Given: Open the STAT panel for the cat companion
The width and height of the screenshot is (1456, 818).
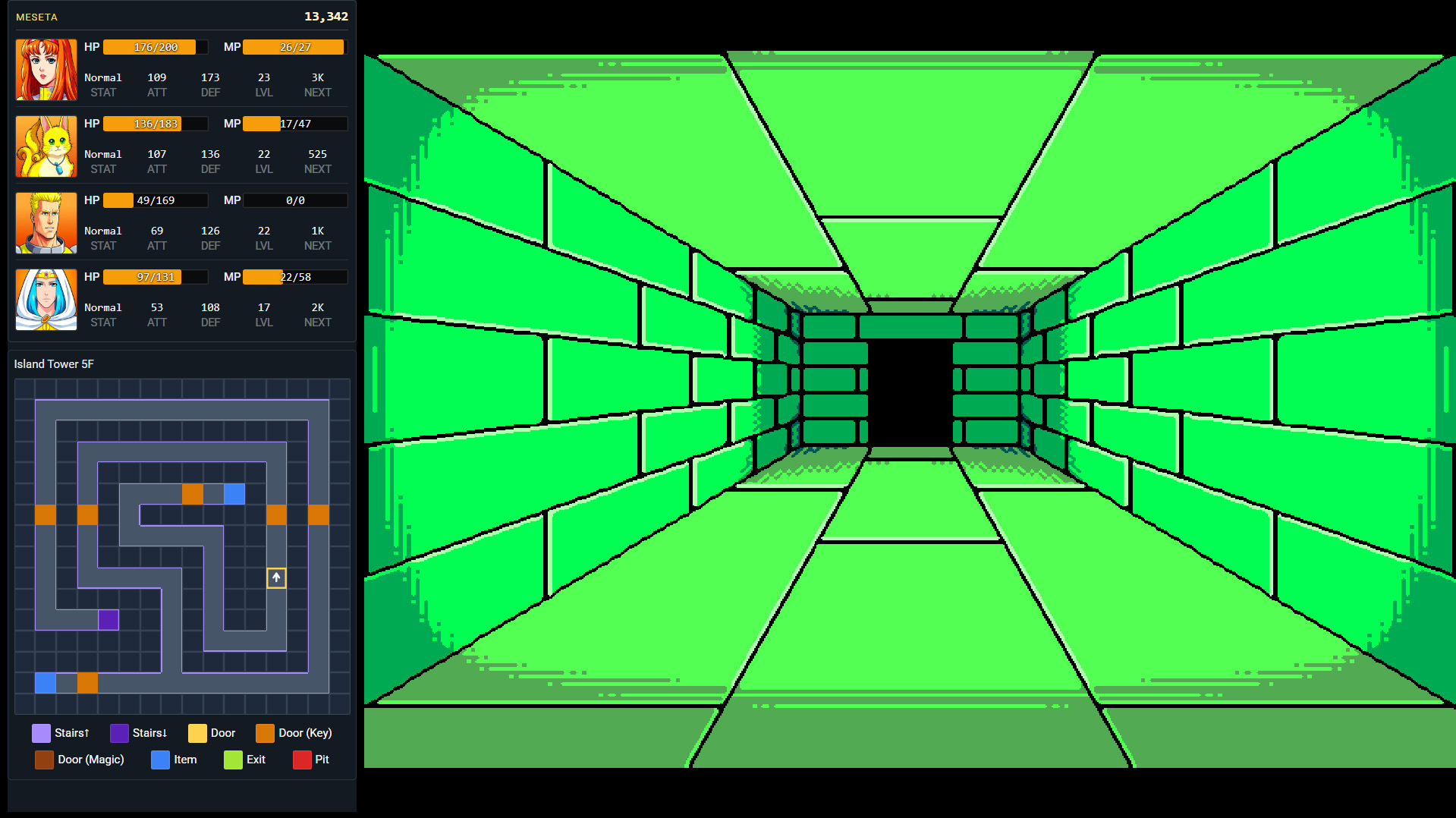Looking at the screenshot, I should click(103, 161).
